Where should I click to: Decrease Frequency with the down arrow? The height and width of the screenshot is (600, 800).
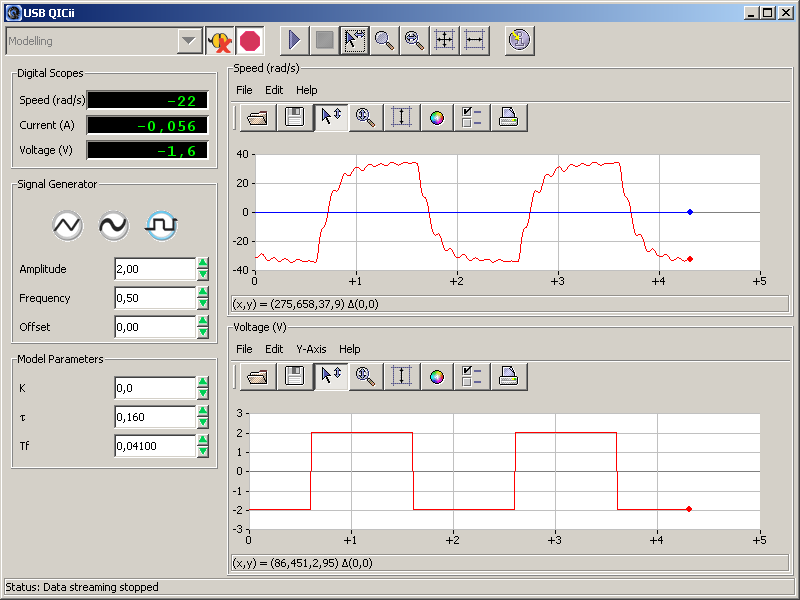pos(203,304)
